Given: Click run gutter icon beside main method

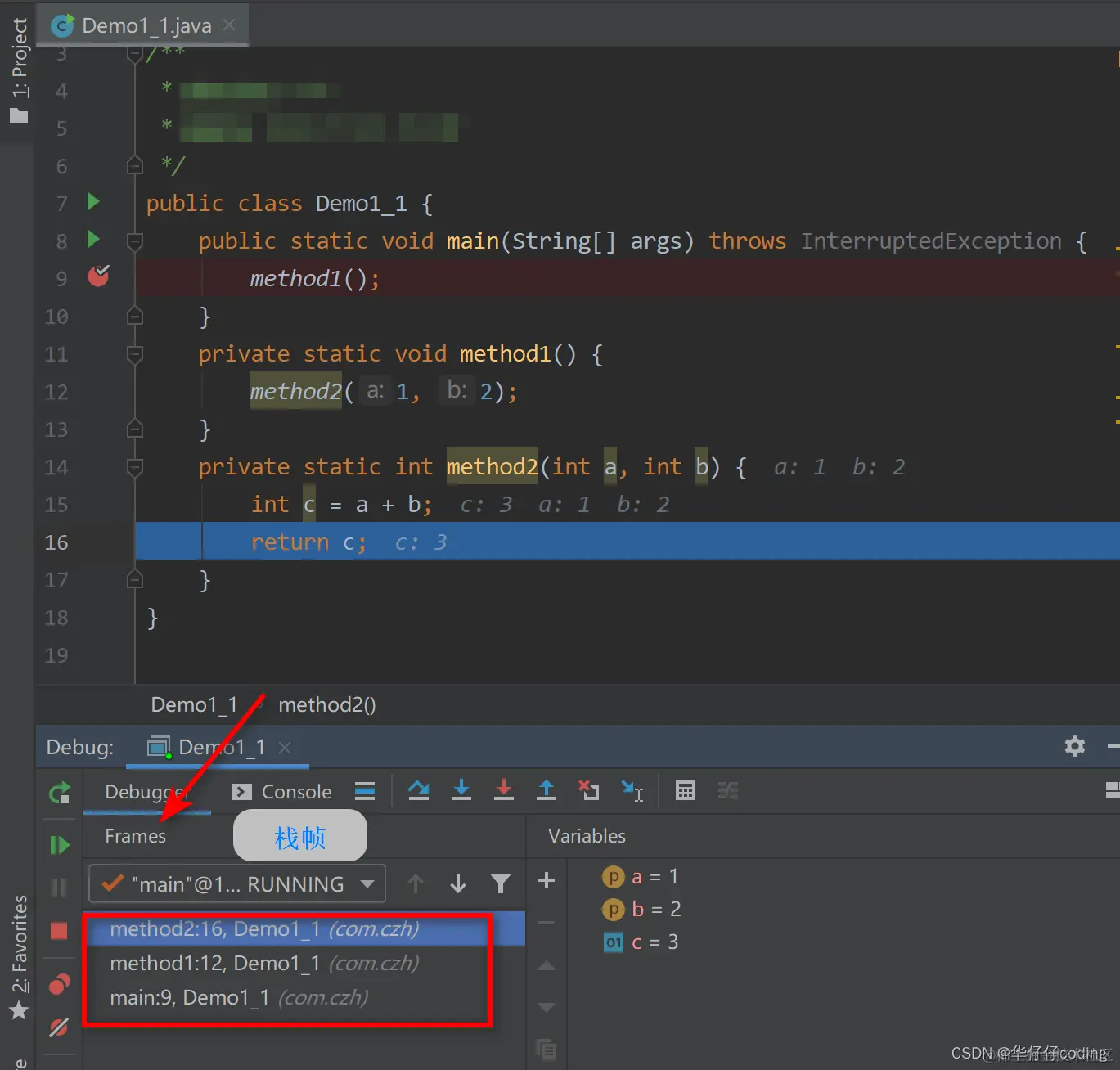Looking at the screenshot, I should pos(93,240).
